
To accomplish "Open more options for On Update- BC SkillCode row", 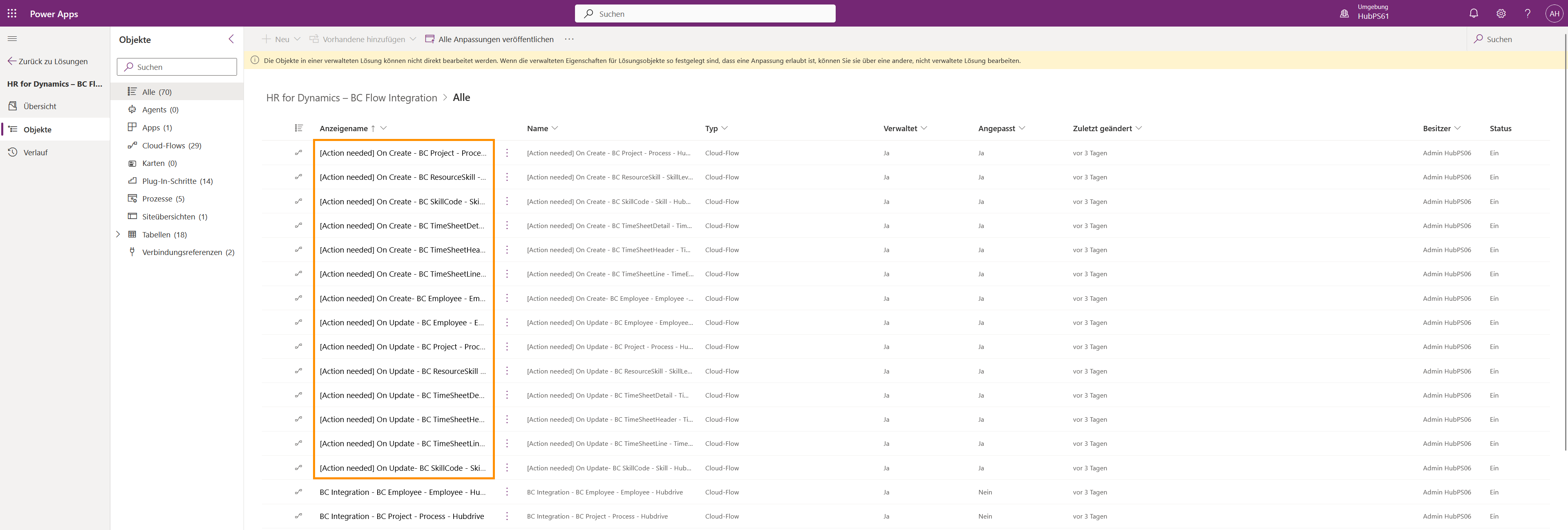I will click(x=507, y=468).
